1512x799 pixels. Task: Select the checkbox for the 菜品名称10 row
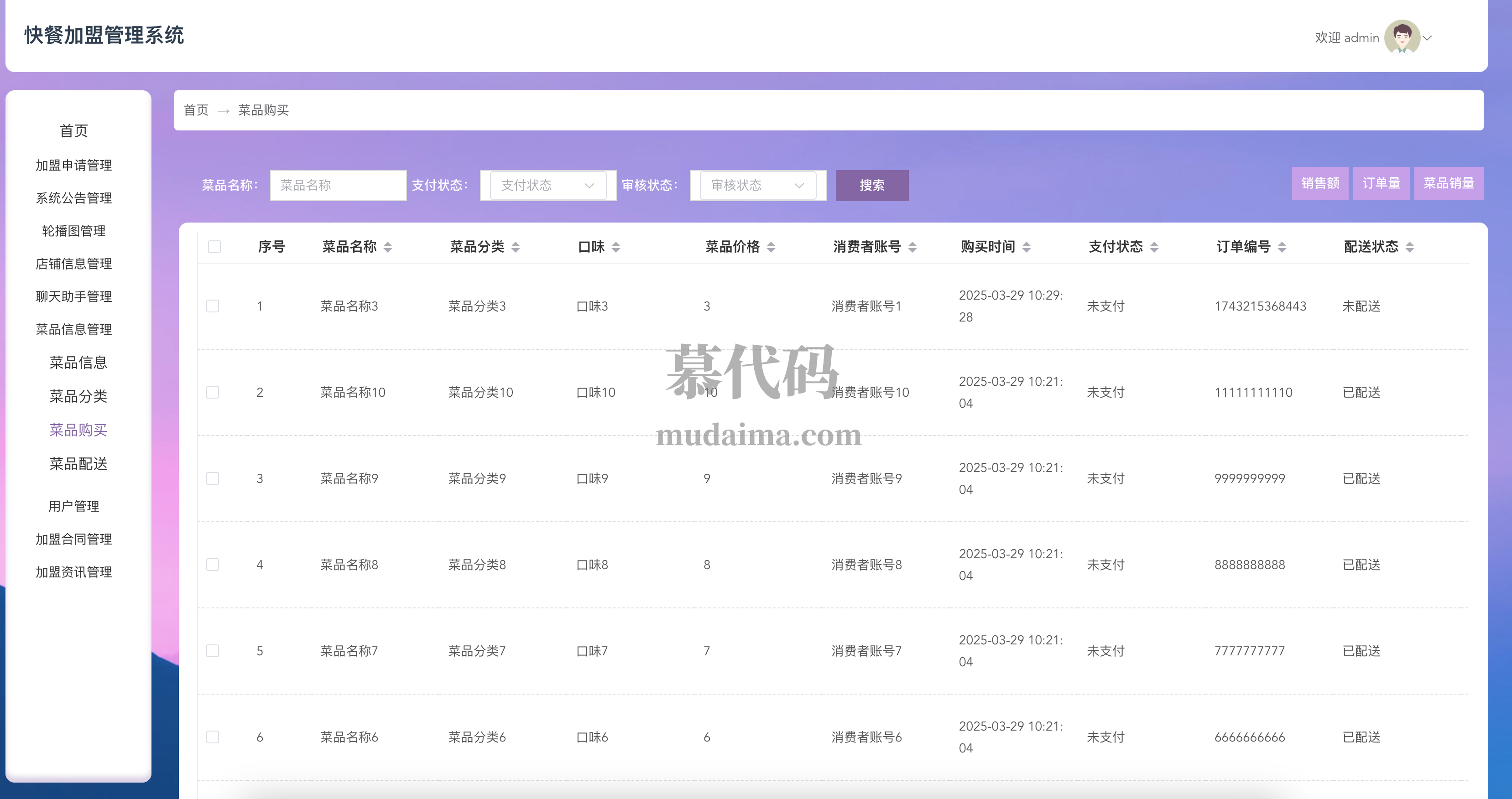tap(213, 392)
